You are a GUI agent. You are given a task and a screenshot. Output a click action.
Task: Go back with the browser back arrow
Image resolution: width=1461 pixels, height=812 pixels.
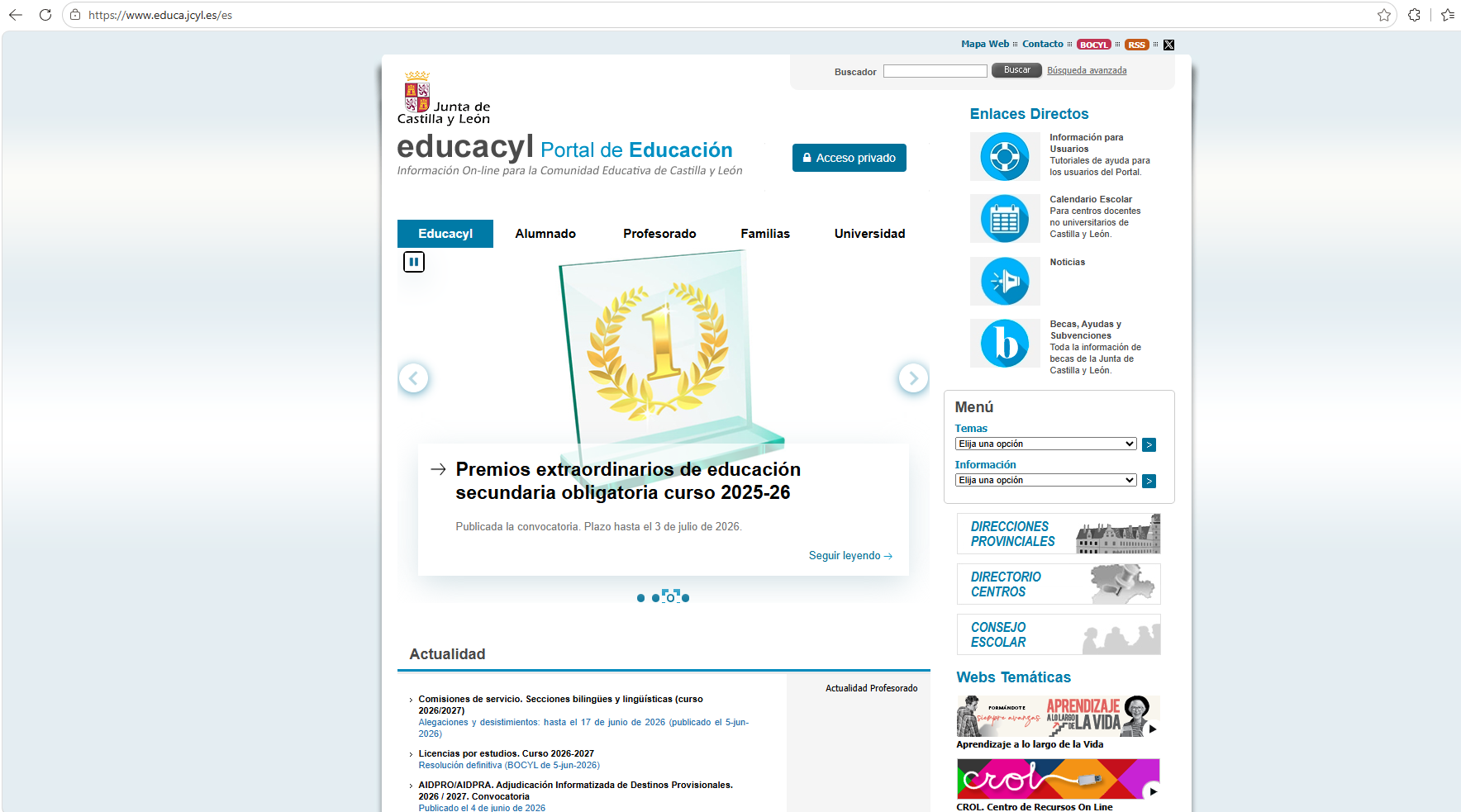16,15
